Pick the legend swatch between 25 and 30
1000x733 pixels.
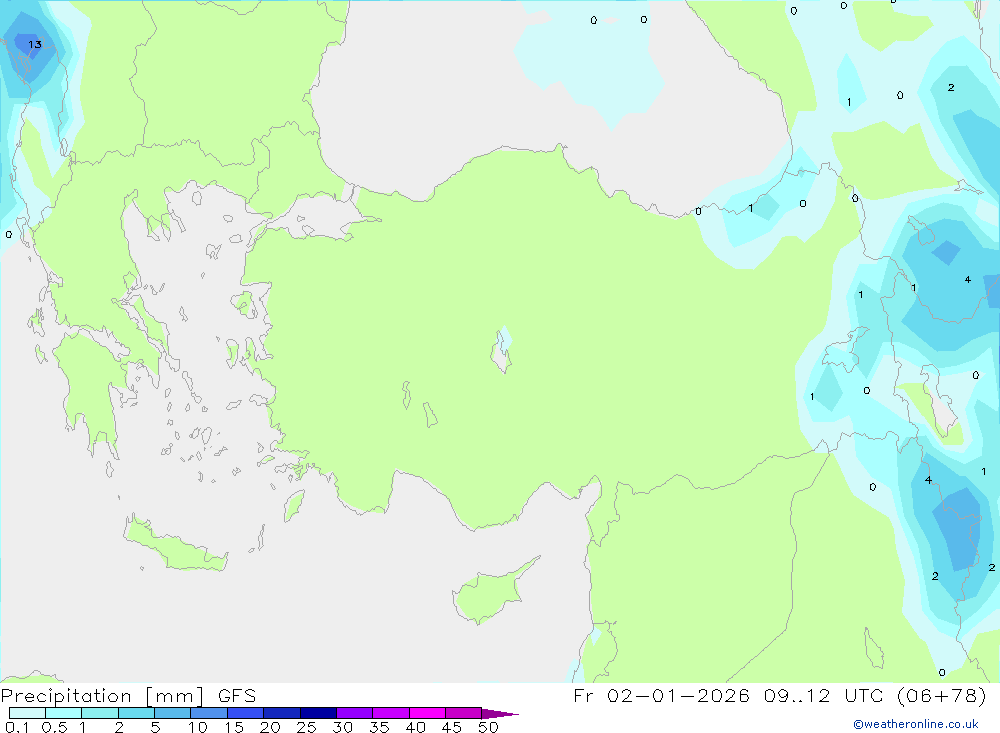(318, 713)
